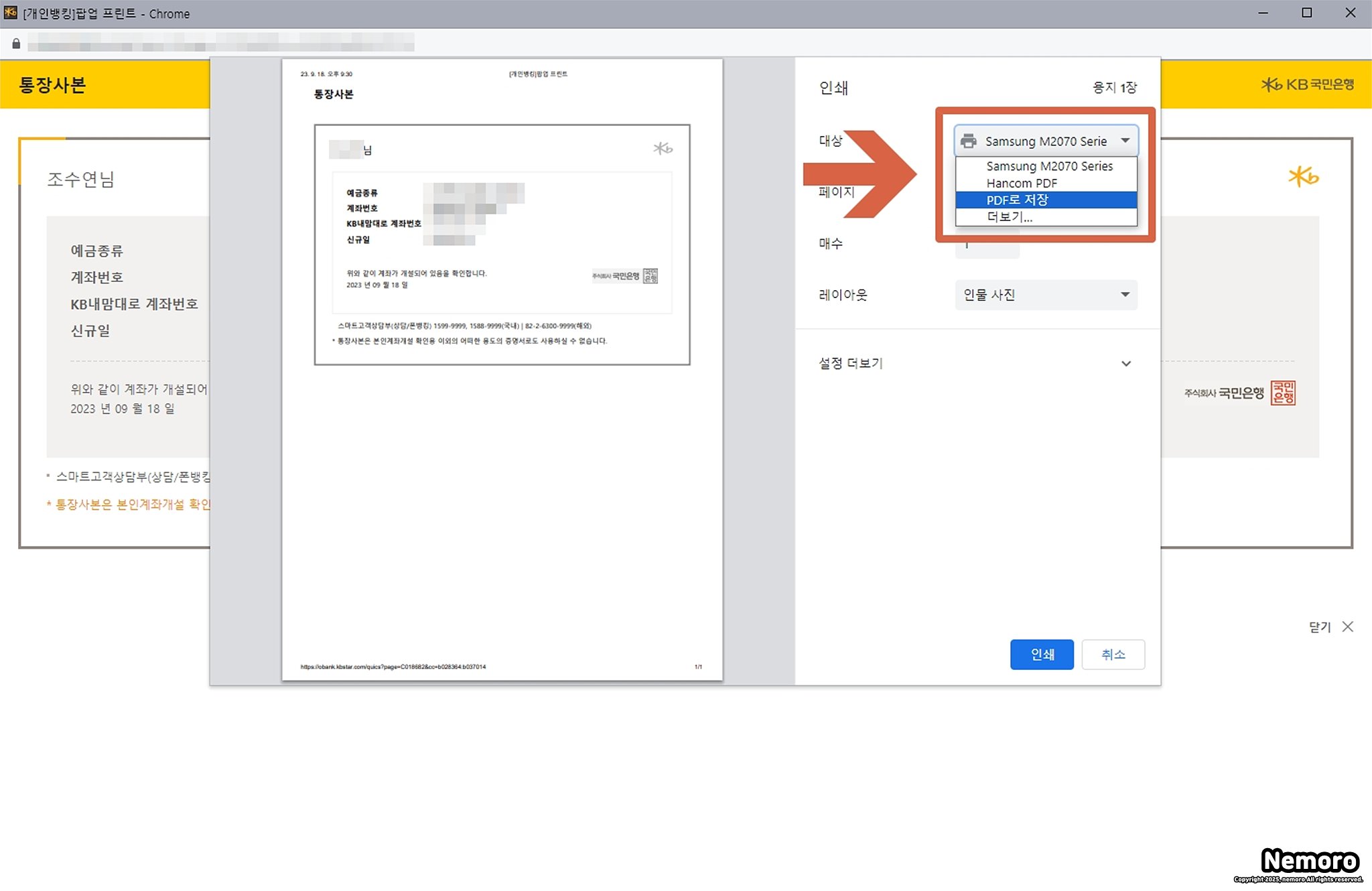Select Samsung M2070 Series list entry
1372x891 pixels.
pyautogui.click(x=1048, y=166)
